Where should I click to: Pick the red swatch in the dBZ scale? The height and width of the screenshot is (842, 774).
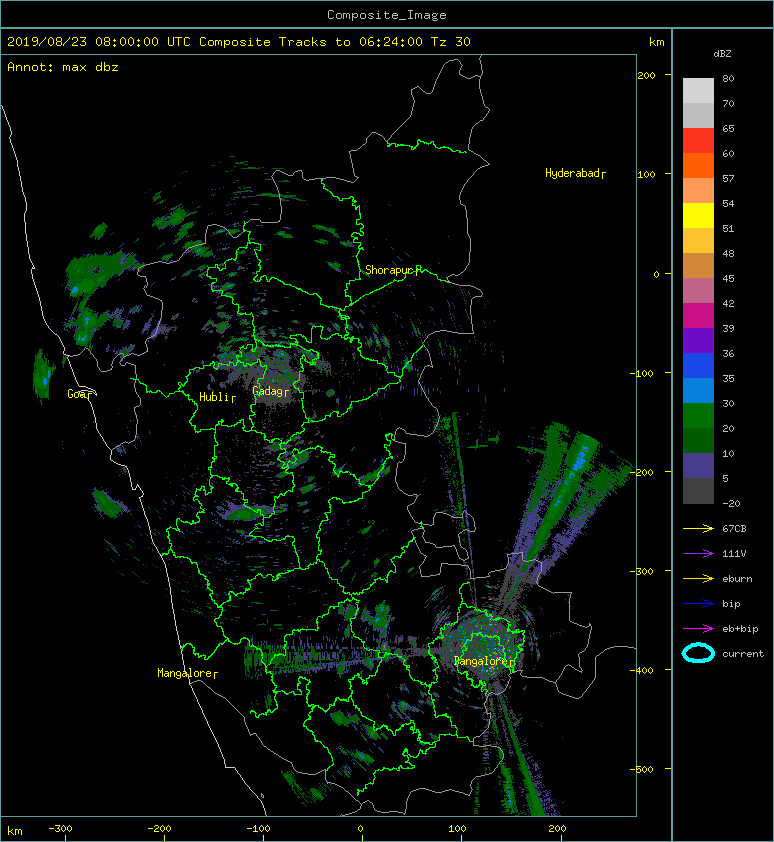pyautogui.click(x=698, y=141)
